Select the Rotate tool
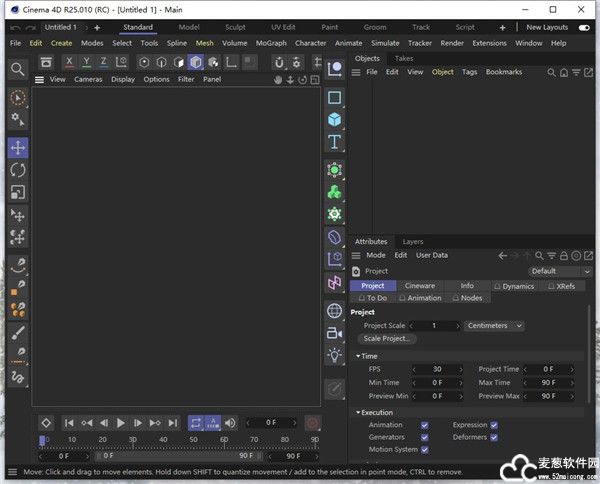The height and width of the screenshot is (484, 600). (18, 170)
